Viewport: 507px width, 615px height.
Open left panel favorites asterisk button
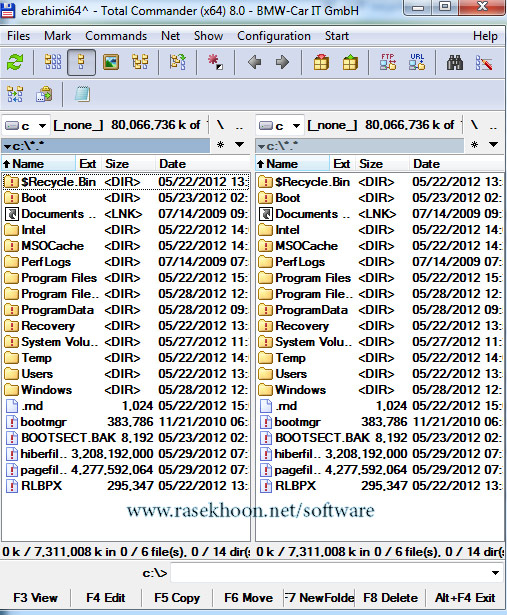pos(220,145)
